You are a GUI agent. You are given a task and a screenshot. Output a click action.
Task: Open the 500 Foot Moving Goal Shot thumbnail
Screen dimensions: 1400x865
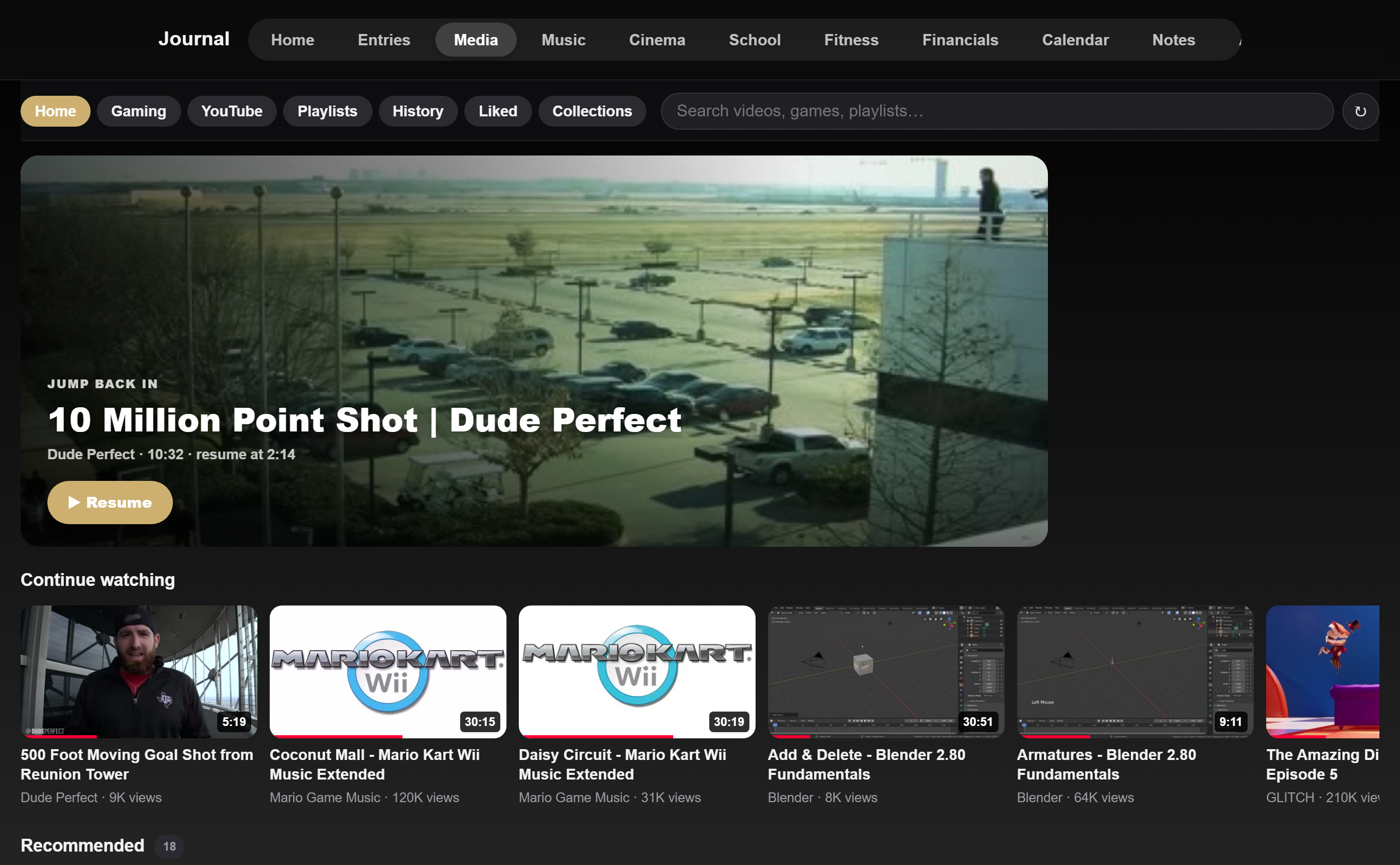point(139,671)
